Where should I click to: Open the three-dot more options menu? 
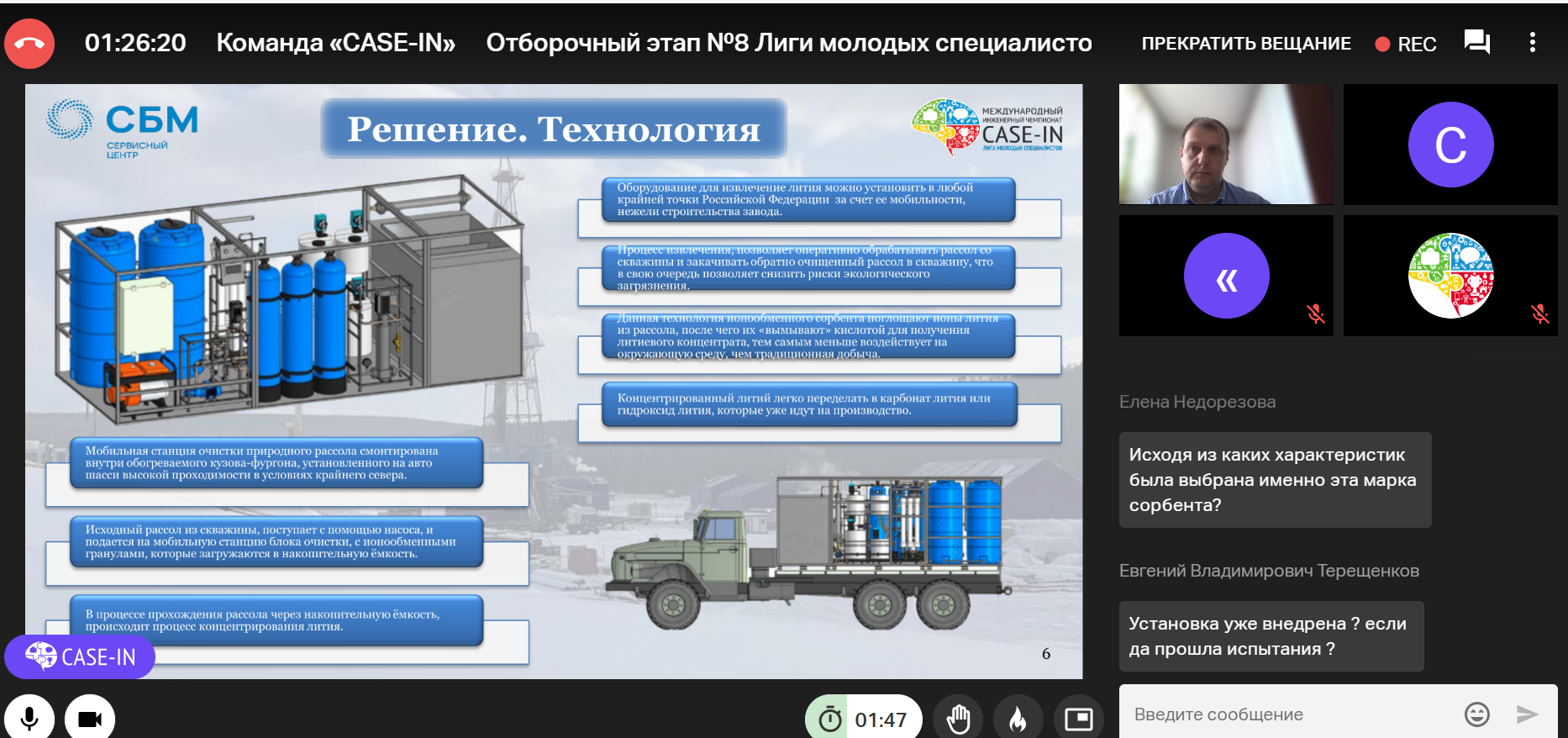click(1533, 42)
